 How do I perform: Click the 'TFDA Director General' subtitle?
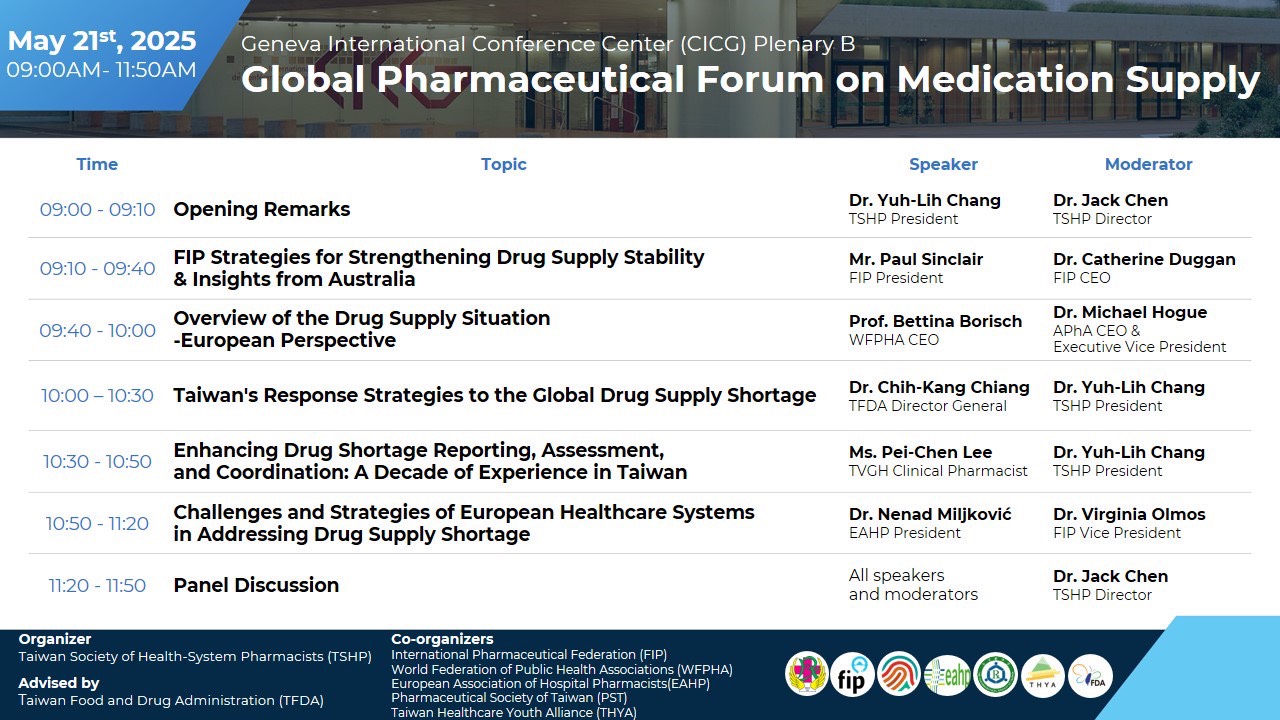coord(928,406)
